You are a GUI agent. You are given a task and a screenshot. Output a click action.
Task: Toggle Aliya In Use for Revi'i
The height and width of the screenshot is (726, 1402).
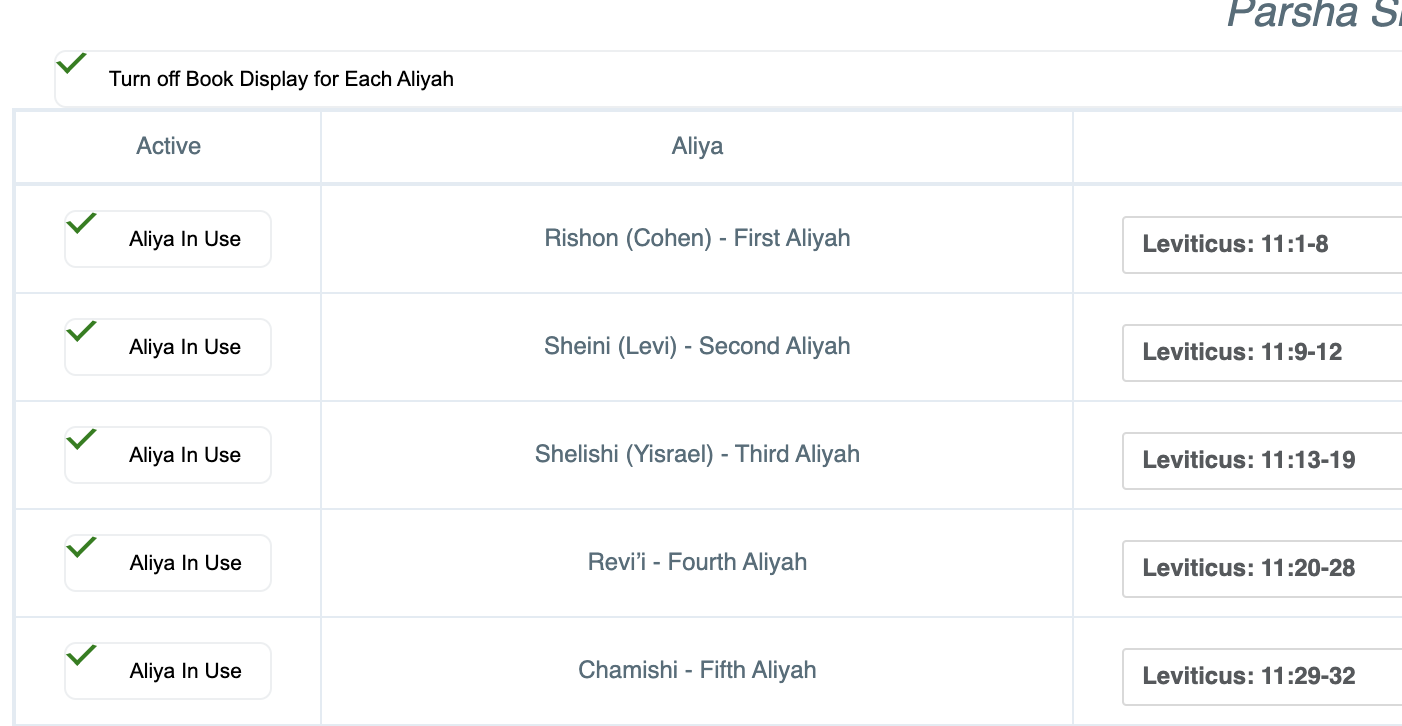click(x=81, y=548)
